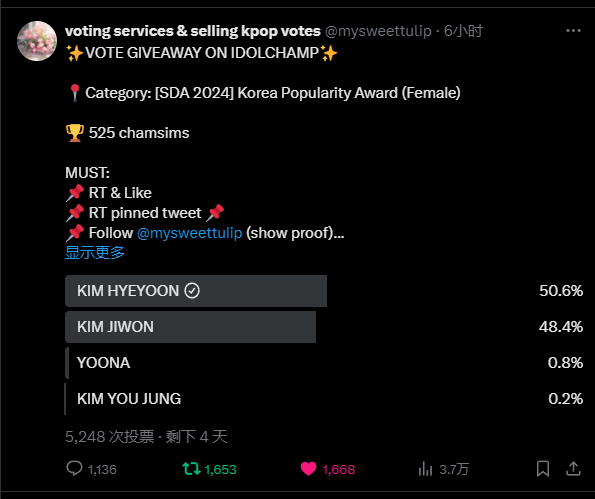595x499 pixels.
Task: Select the KIM JIWON poll option
Action: click(324, 327)
